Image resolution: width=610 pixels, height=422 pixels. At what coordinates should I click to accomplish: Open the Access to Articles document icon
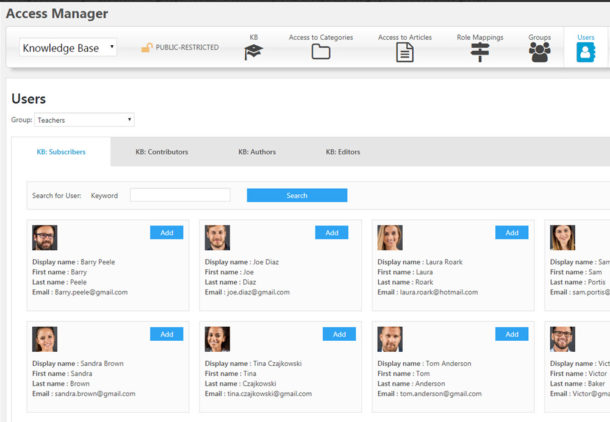tap(405, 53)
